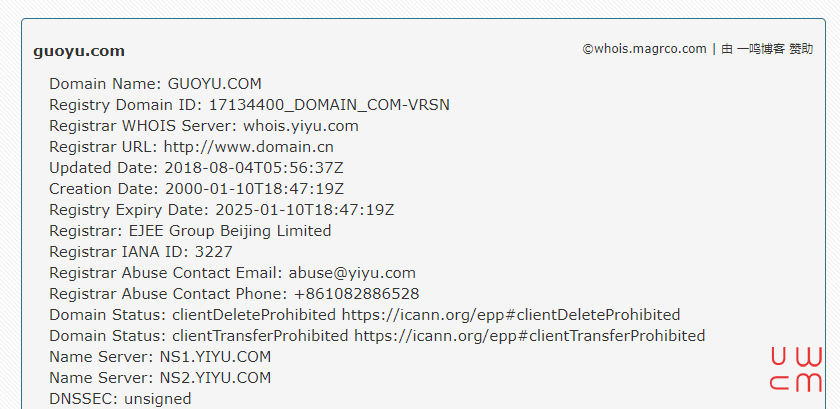840x409 pixels.
Task: Click the DNSSEC unsigned line
Action: pos(120,399)
